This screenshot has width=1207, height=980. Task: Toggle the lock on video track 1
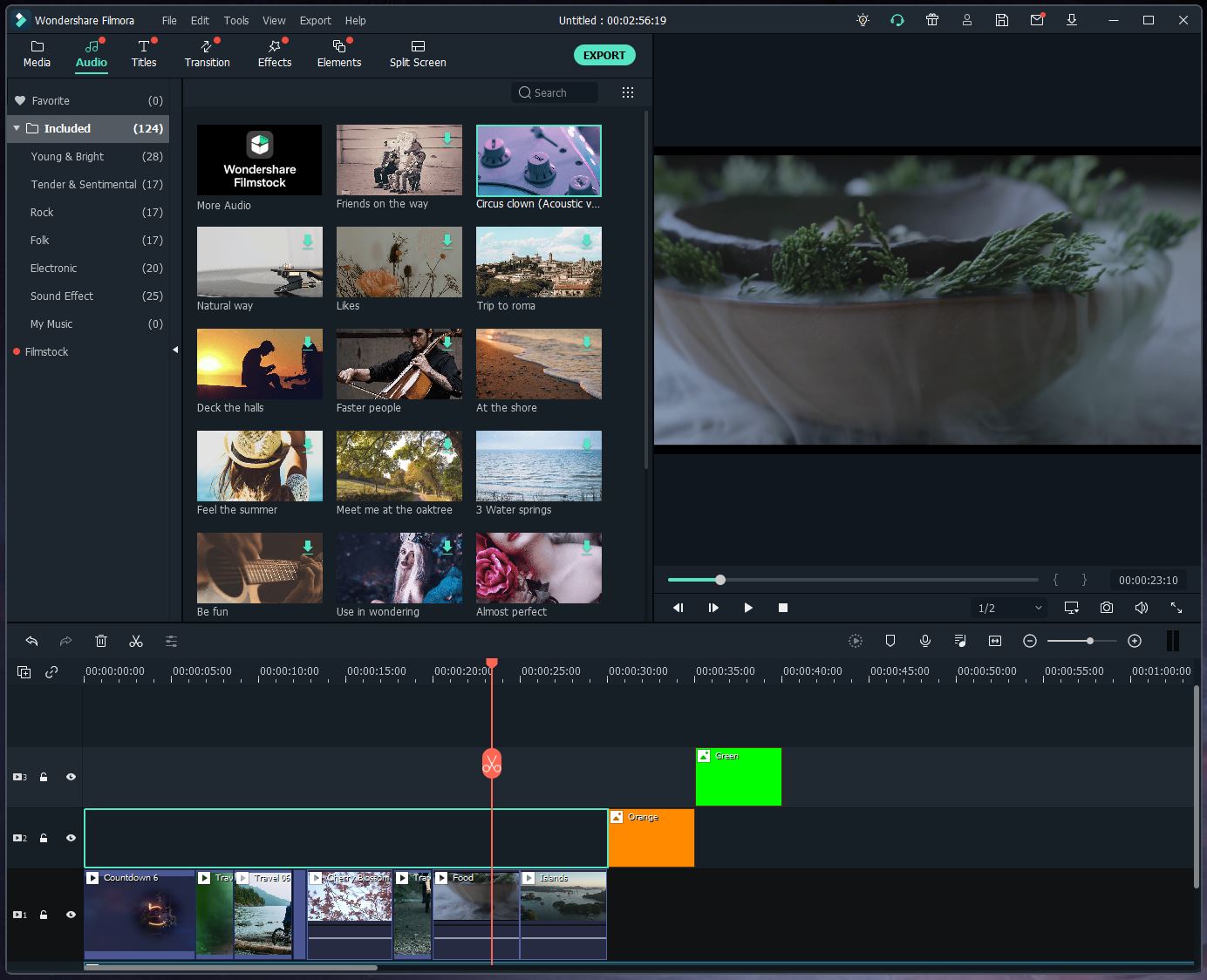(x=44, y=915)
